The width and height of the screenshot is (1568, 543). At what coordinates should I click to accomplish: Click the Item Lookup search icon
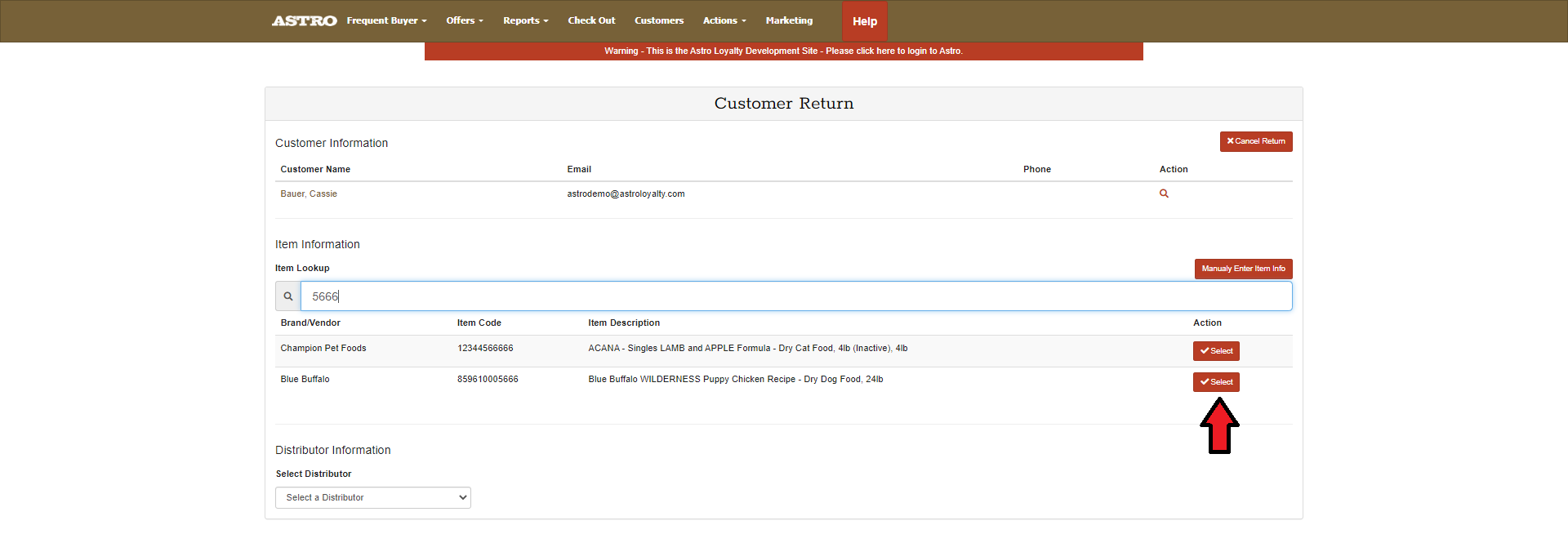click(x=288, y=296)
